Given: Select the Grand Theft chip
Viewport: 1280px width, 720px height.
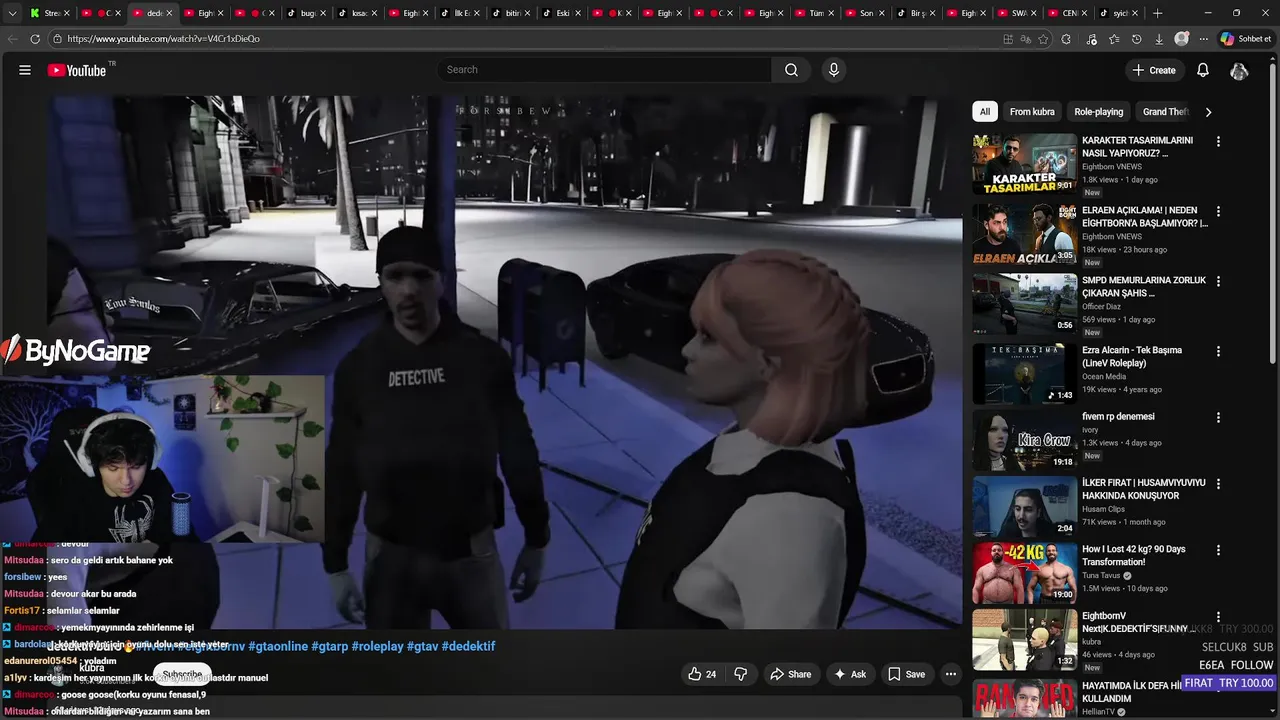Looking at the screenshot, I should point(1165,112).
